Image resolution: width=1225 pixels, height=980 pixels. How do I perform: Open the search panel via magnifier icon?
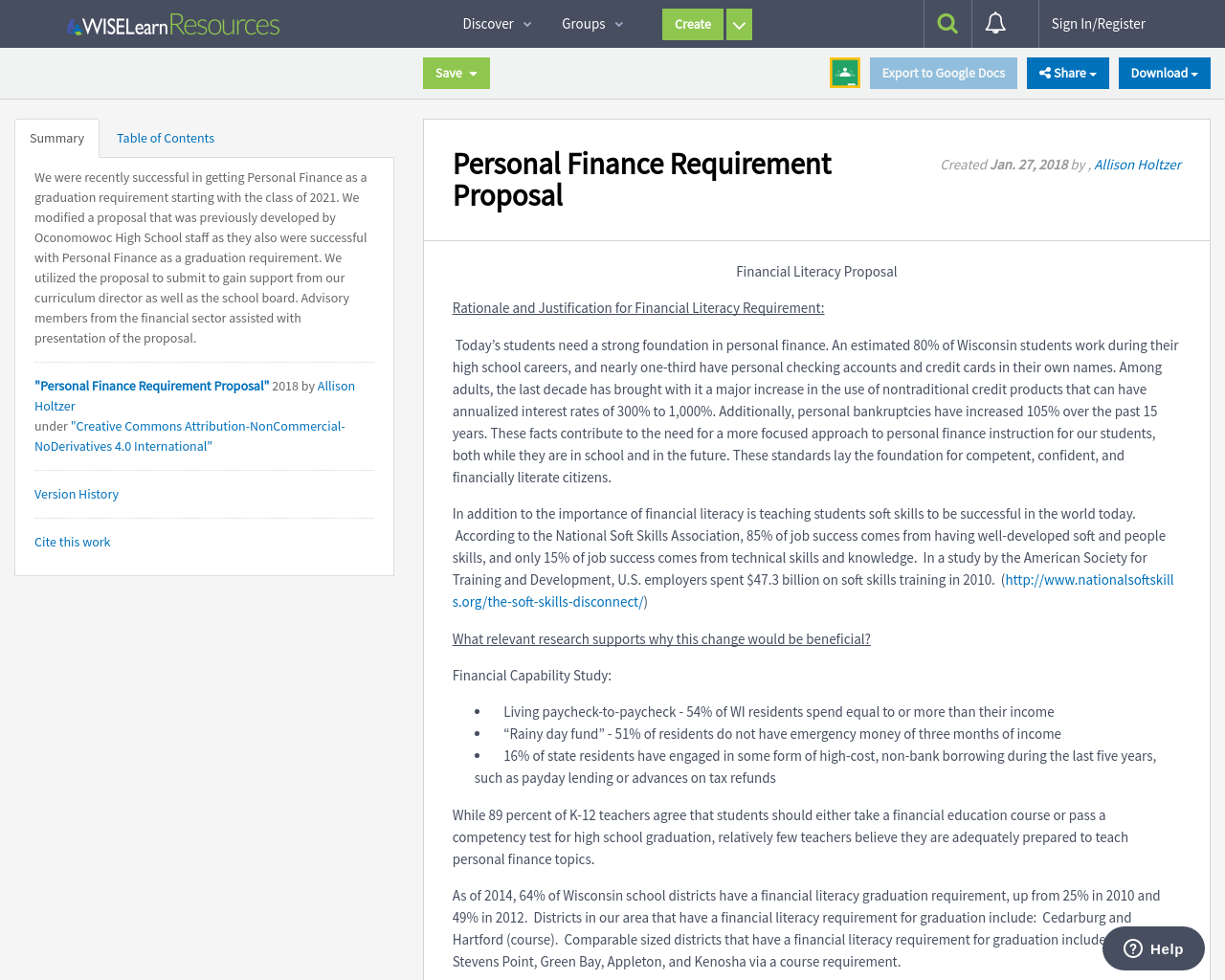coord(947,23)
